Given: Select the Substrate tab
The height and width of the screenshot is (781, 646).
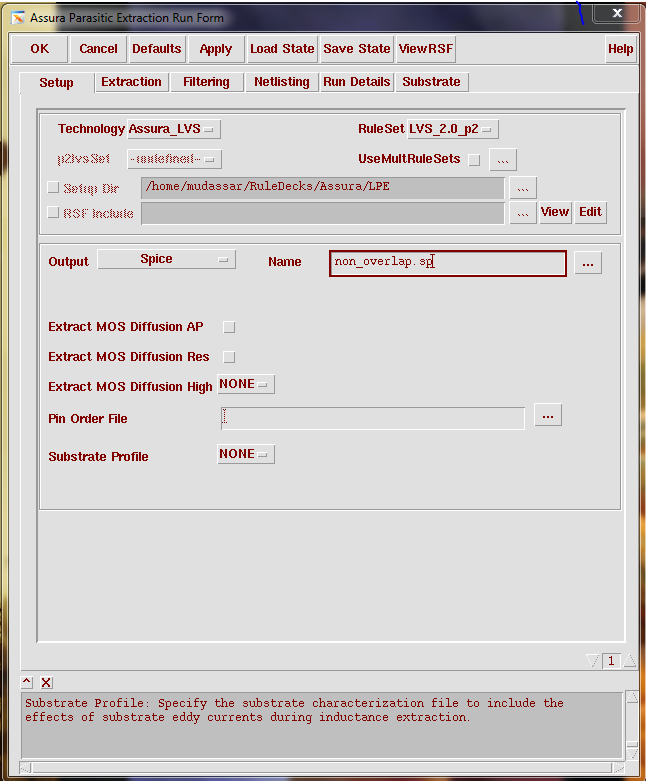Looking at the screenshot, I should click(x=431, y=82).
